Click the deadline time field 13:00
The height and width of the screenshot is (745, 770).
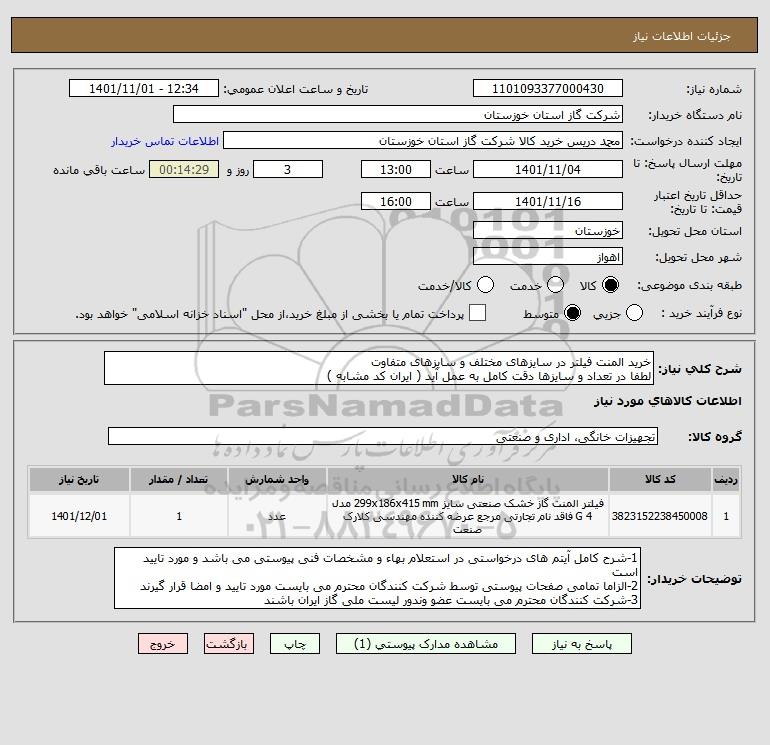pos(396,169)
